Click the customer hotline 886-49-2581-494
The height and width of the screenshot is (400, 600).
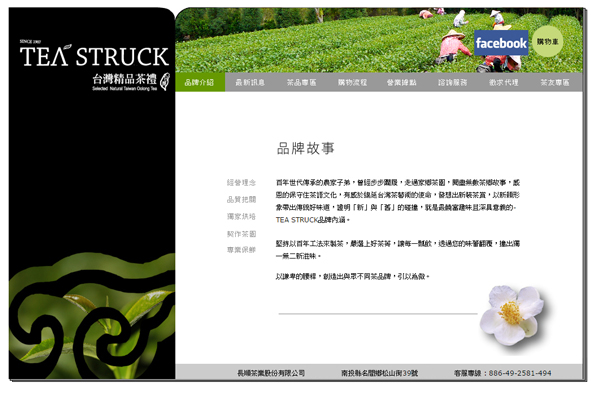coord(502,373)
